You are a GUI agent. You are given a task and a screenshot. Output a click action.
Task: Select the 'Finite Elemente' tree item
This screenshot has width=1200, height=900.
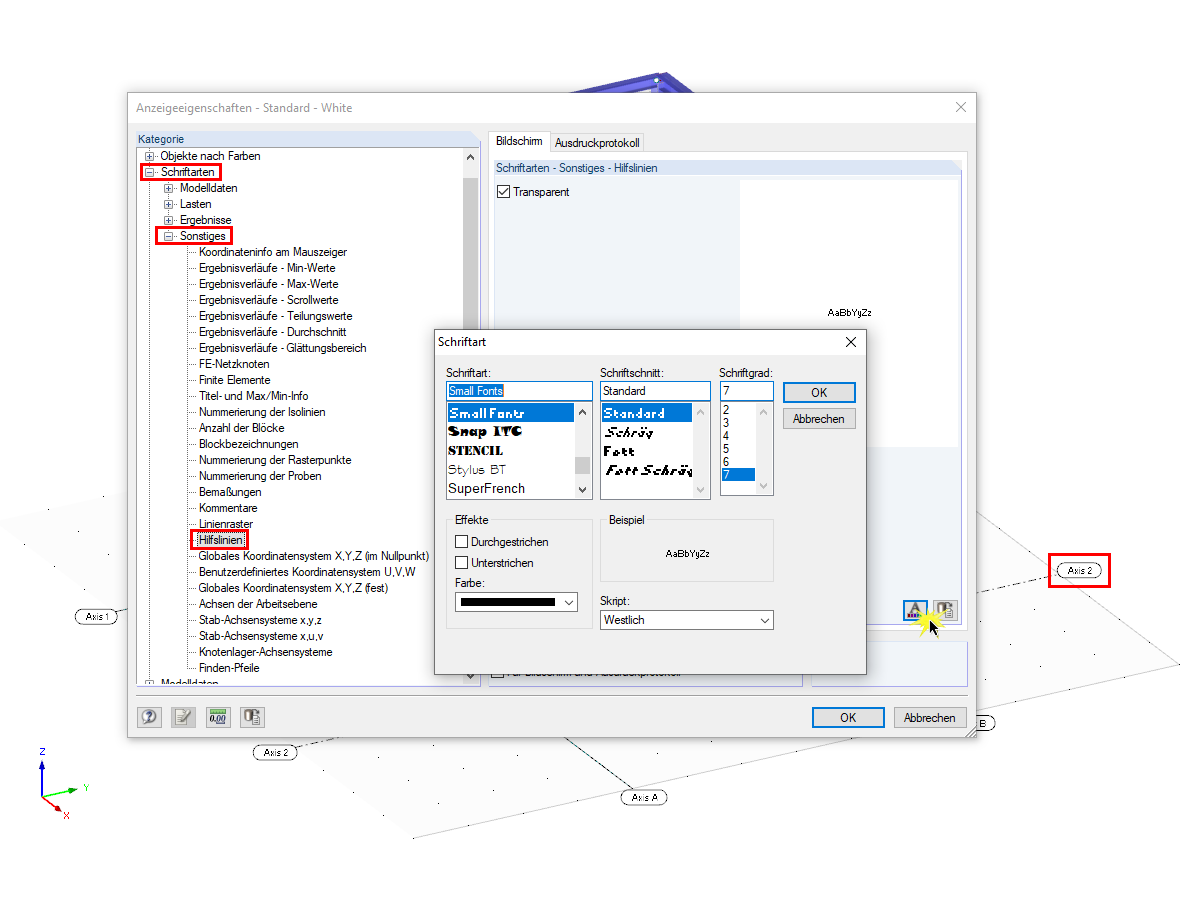tap(234, 380)
